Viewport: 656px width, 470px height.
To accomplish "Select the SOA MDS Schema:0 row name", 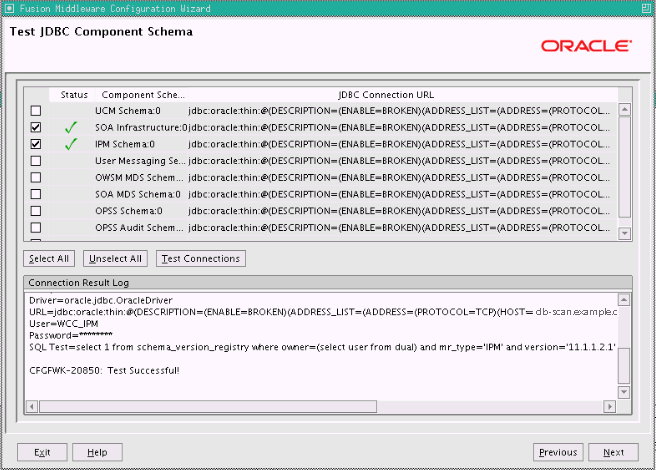I will (138, 195).
